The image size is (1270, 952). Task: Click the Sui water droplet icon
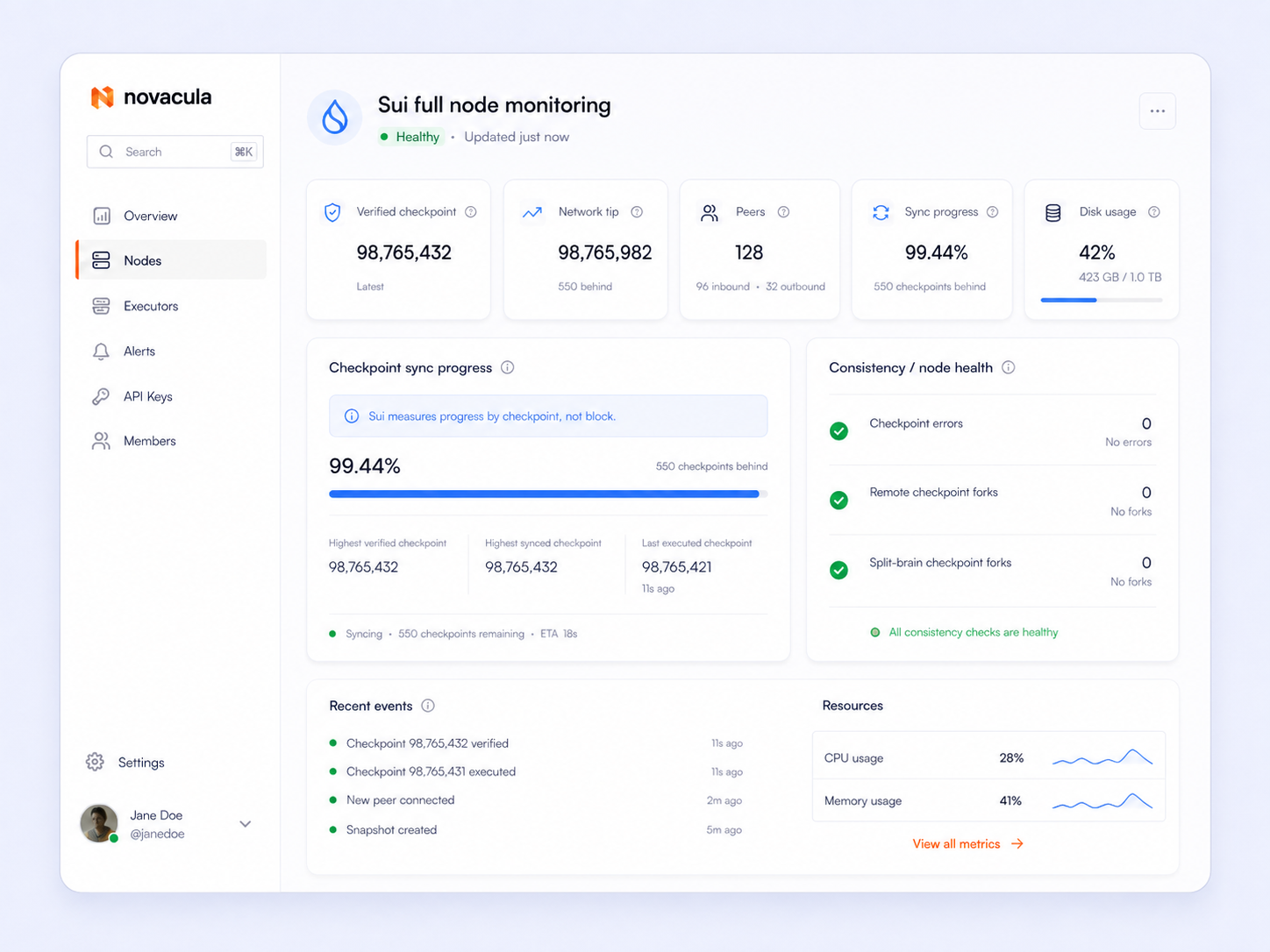tap(335, 117)
